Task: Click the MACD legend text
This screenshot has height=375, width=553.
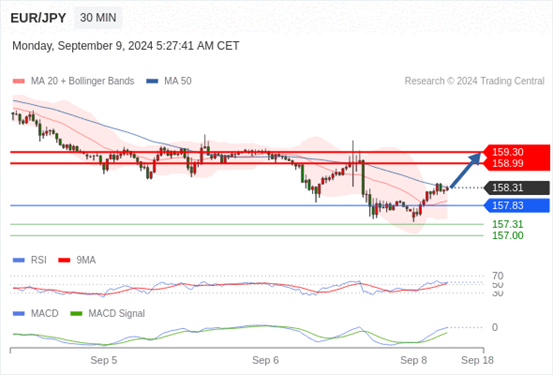Action: click(x=44, y=314)
